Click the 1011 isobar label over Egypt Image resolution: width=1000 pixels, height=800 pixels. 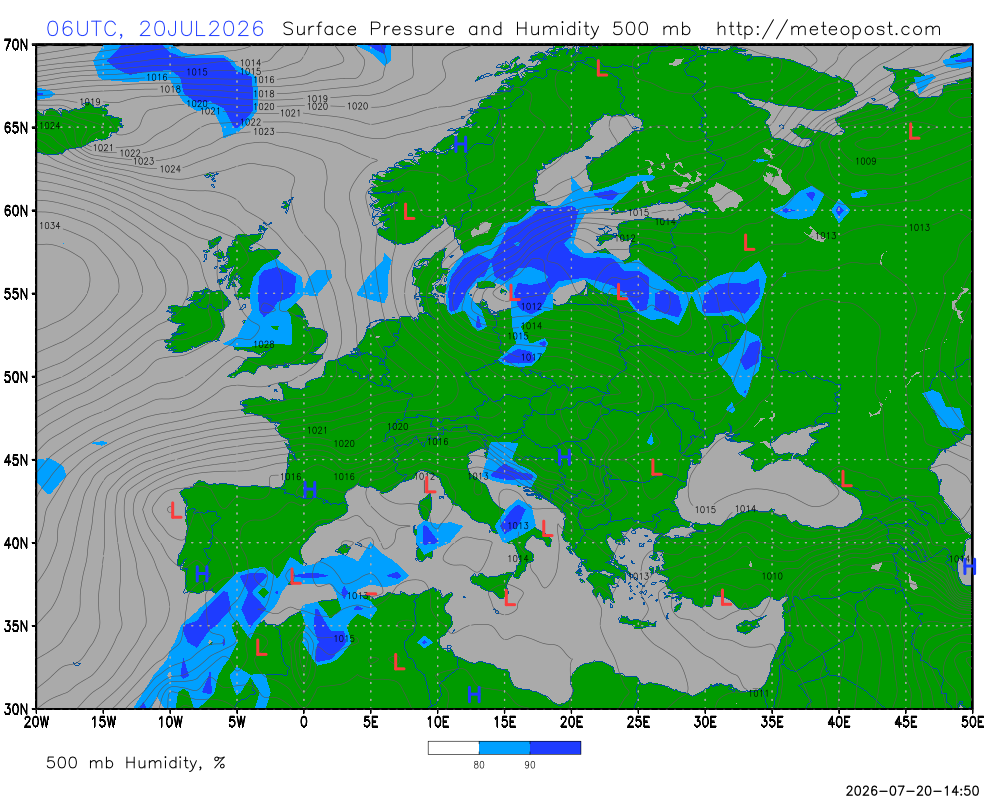758,693
